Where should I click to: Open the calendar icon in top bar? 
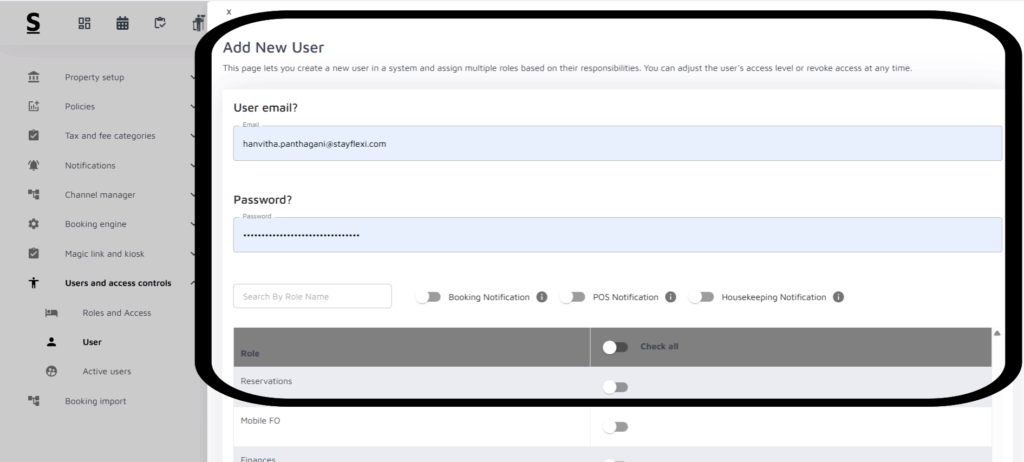(x=122, y=23)
